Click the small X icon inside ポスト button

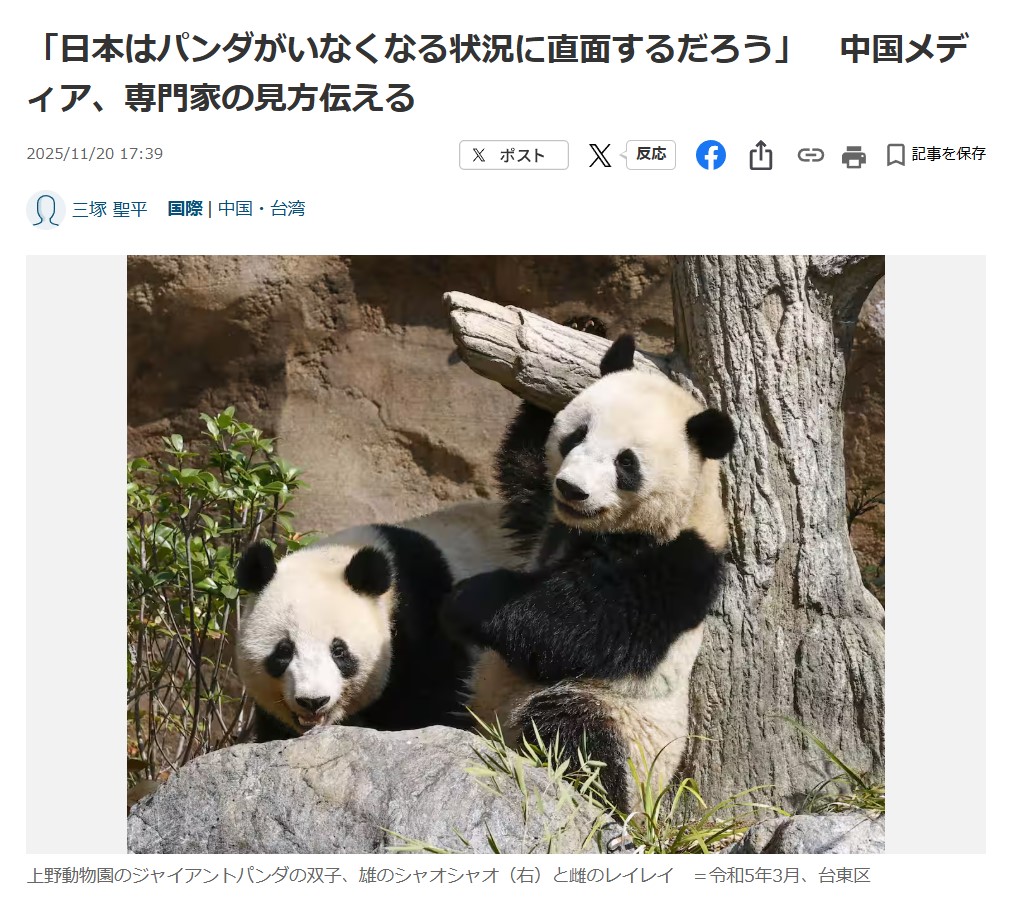[x=479, y=155]
